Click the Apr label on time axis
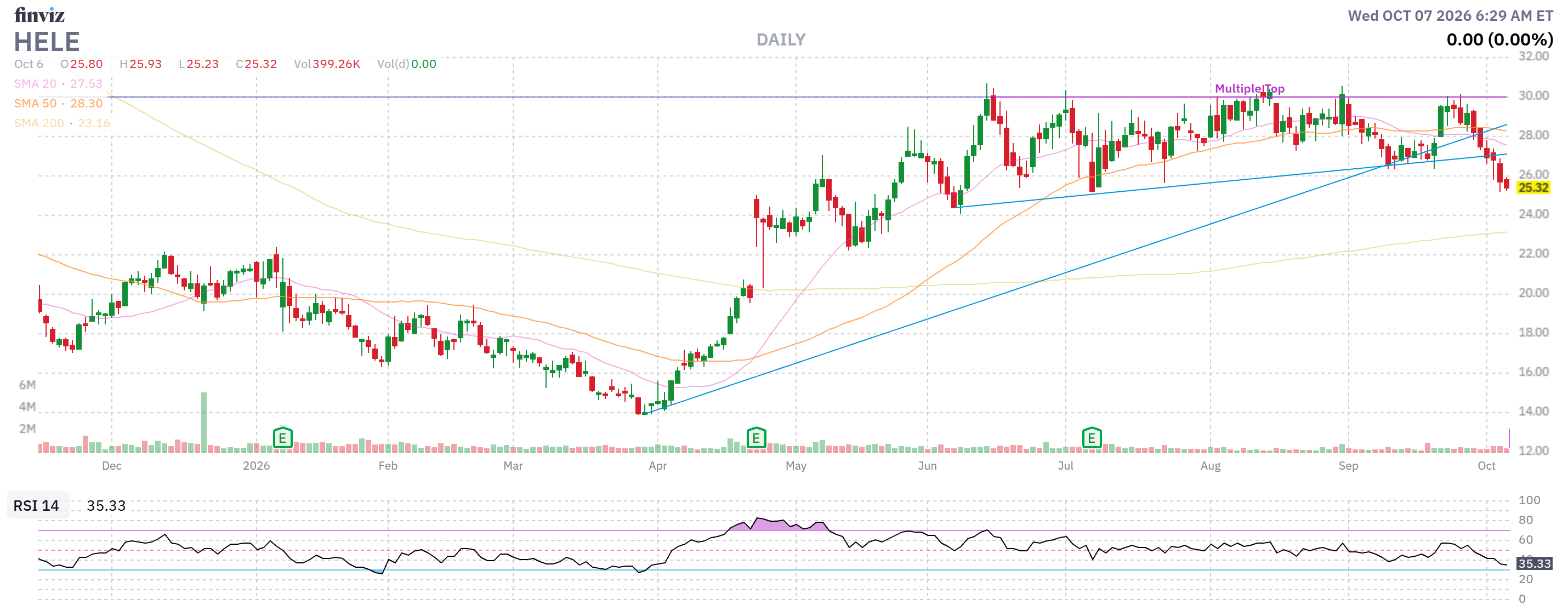Screen dimensions: 1568x616 click(x=657, y=466)
